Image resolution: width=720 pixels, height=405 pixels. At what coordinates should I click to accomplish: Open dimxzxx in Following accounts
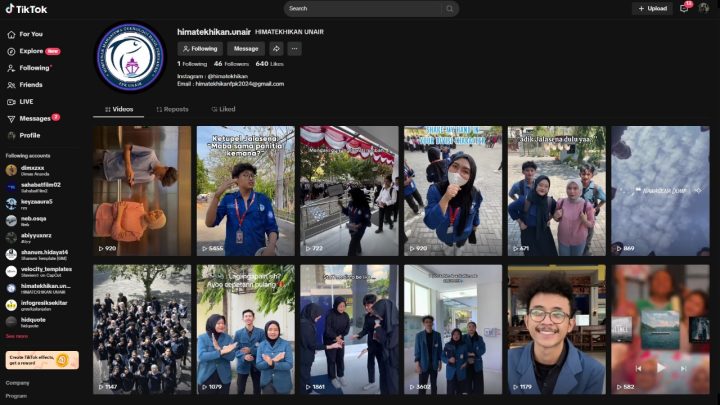tap(30, 170)
